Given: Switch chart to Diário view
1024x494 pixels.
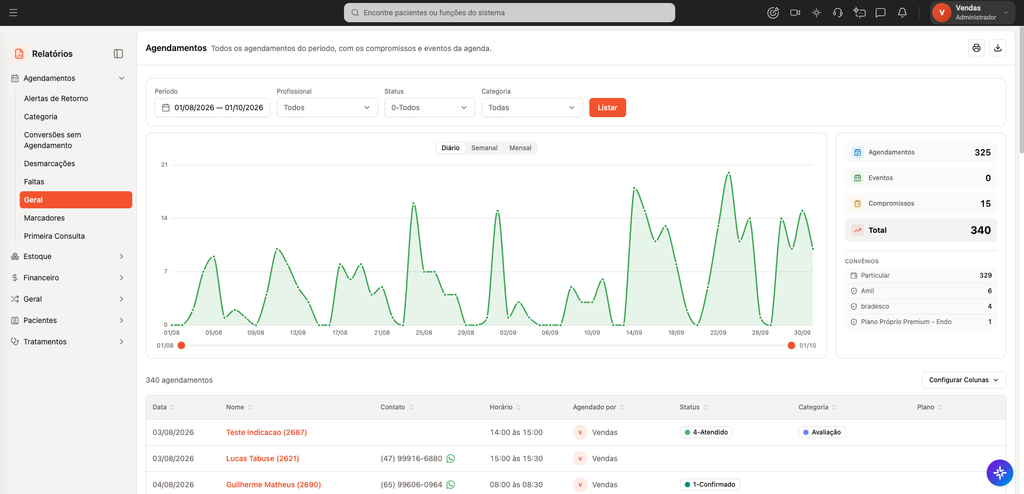Looking at the screenshot, I should tap(450, 148).
